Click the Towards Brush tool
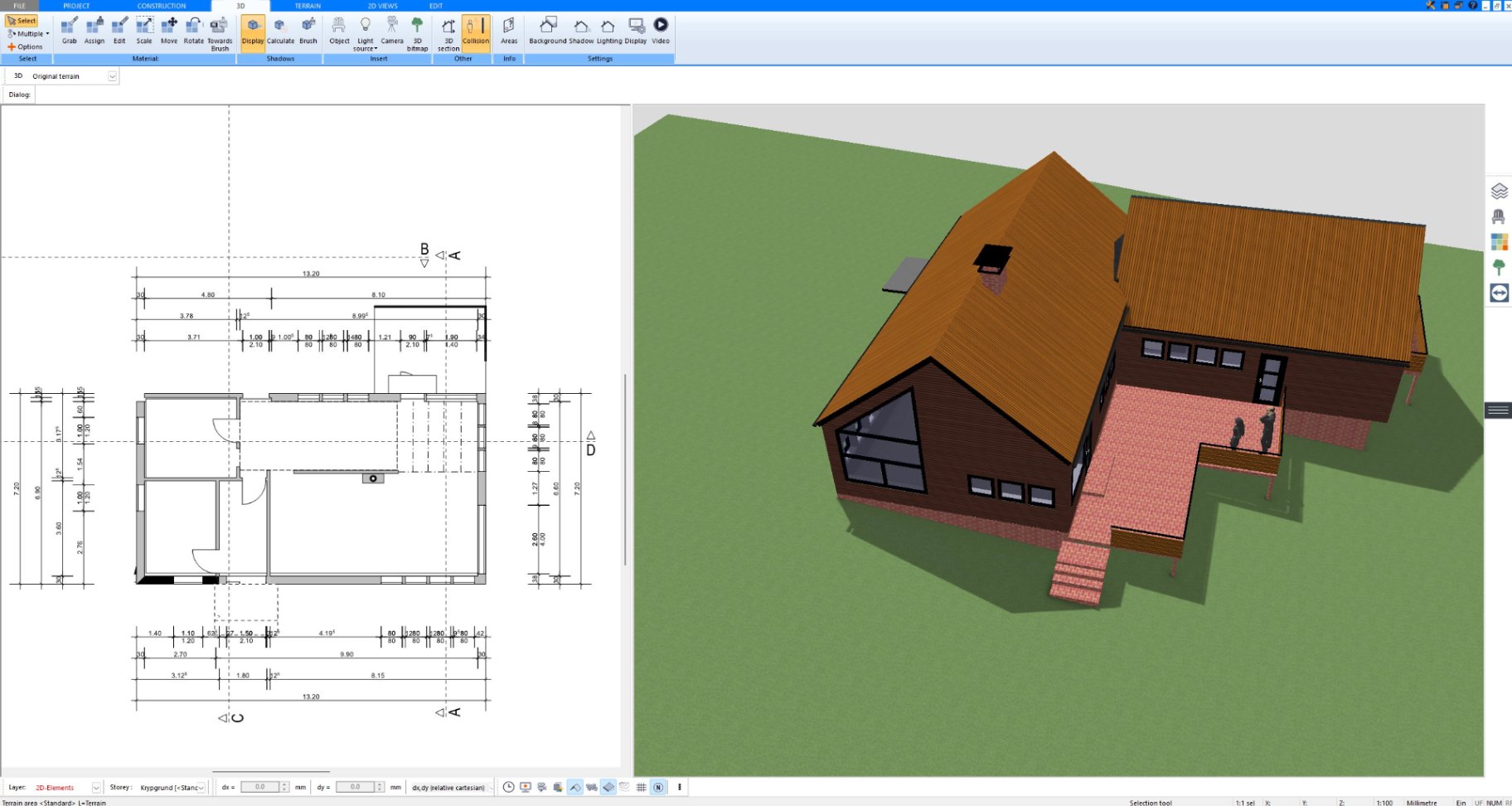The image size is (1512, 806). 220,34
